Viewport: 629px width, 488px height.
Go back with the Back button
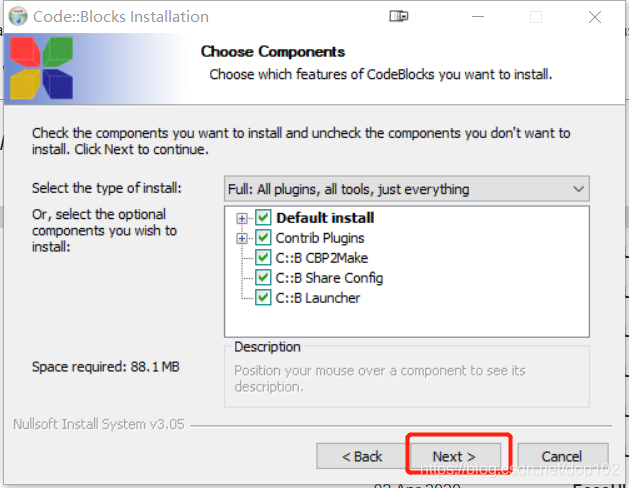tap(361, 456)
